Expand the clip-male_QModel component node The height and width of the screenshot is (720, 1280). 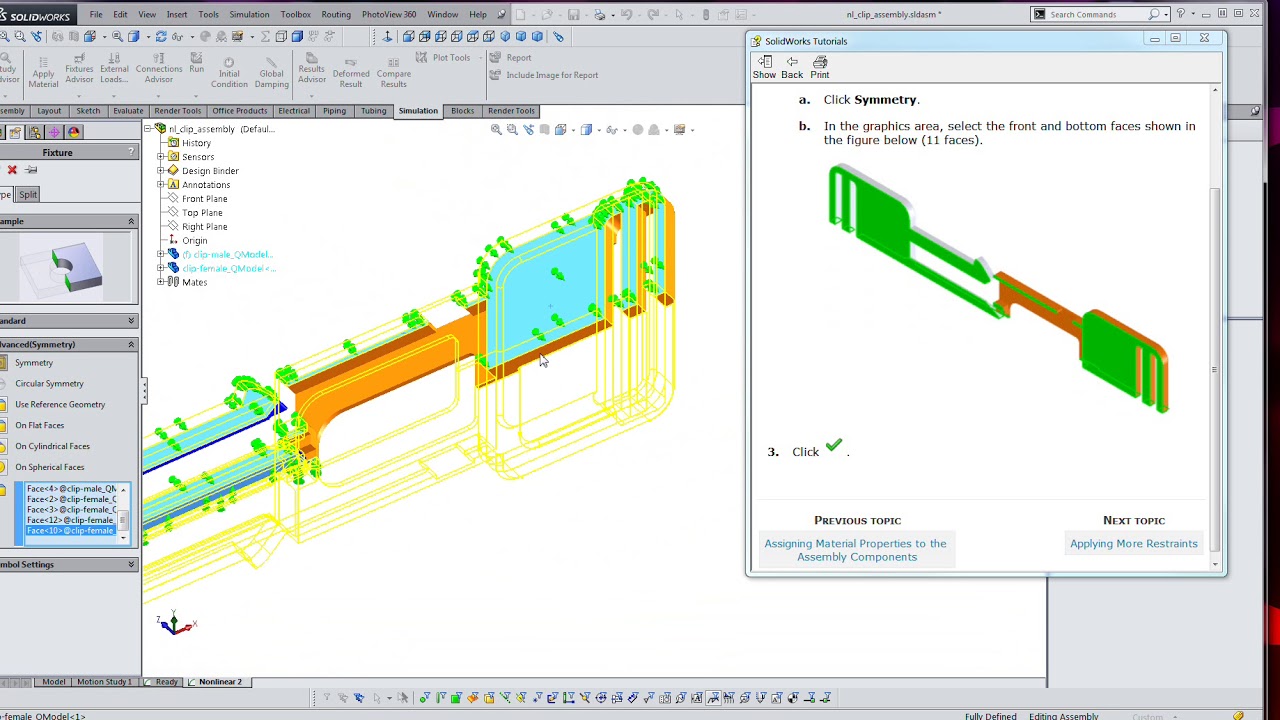pyautogui.click(x=161, y=255)
